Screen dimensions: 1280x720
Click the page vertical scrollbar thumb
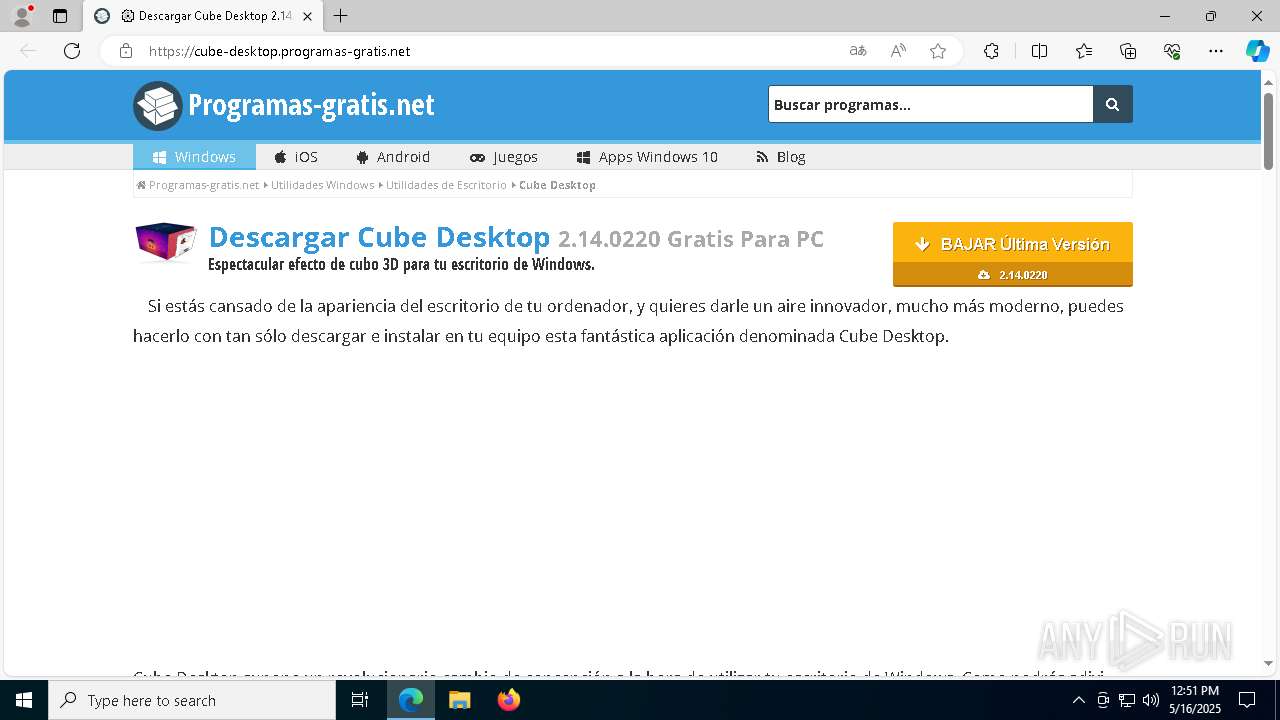[1268, 130]
